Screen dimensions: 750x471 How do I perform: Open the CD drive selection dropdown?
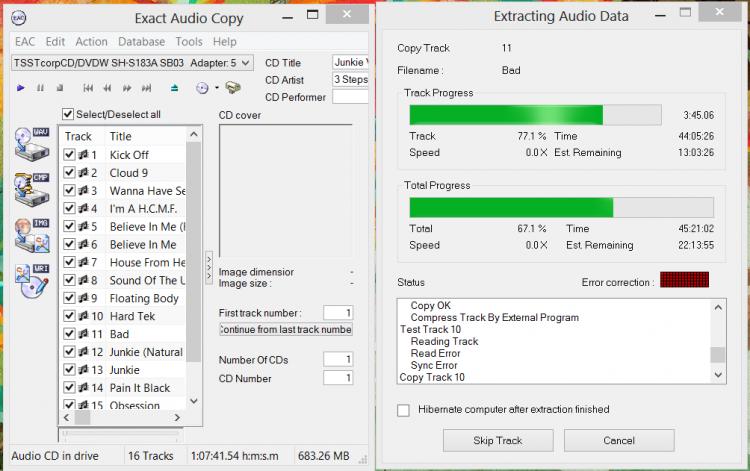[x=132, y=63]
